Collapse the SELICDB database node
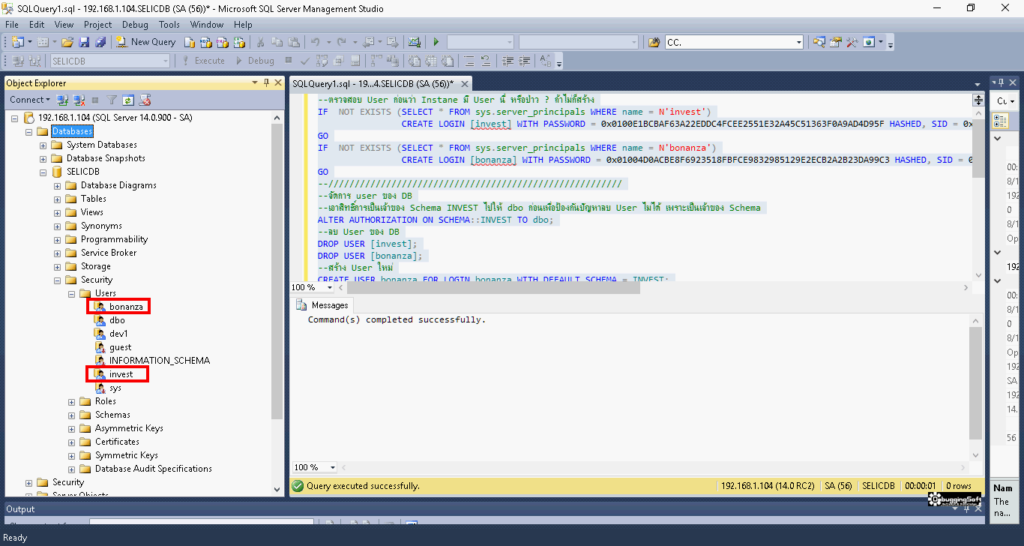The image size is (1024, 546). tap(43, 172)
